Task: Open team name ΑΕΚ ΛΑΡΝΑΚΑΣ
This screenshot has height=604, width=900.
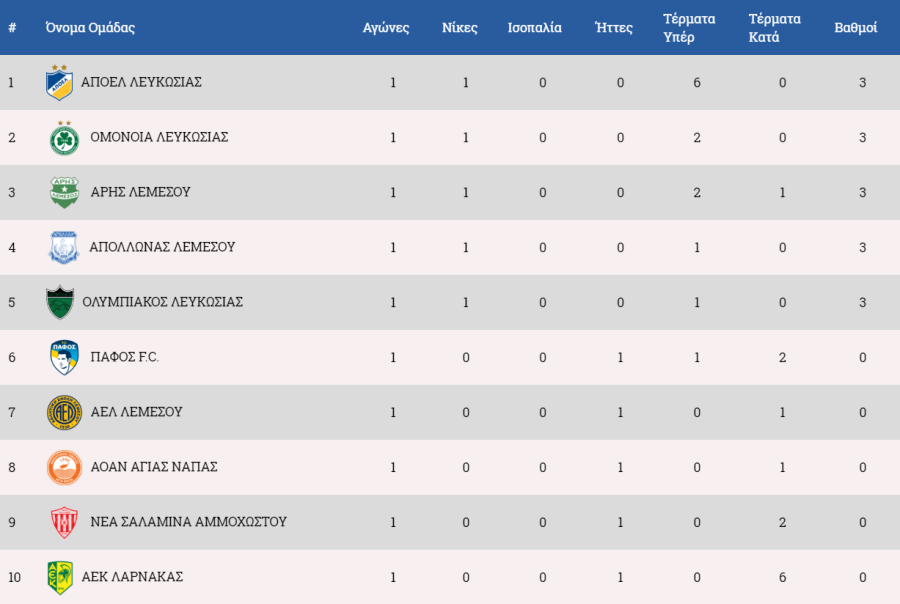Action: coord(132,577)
